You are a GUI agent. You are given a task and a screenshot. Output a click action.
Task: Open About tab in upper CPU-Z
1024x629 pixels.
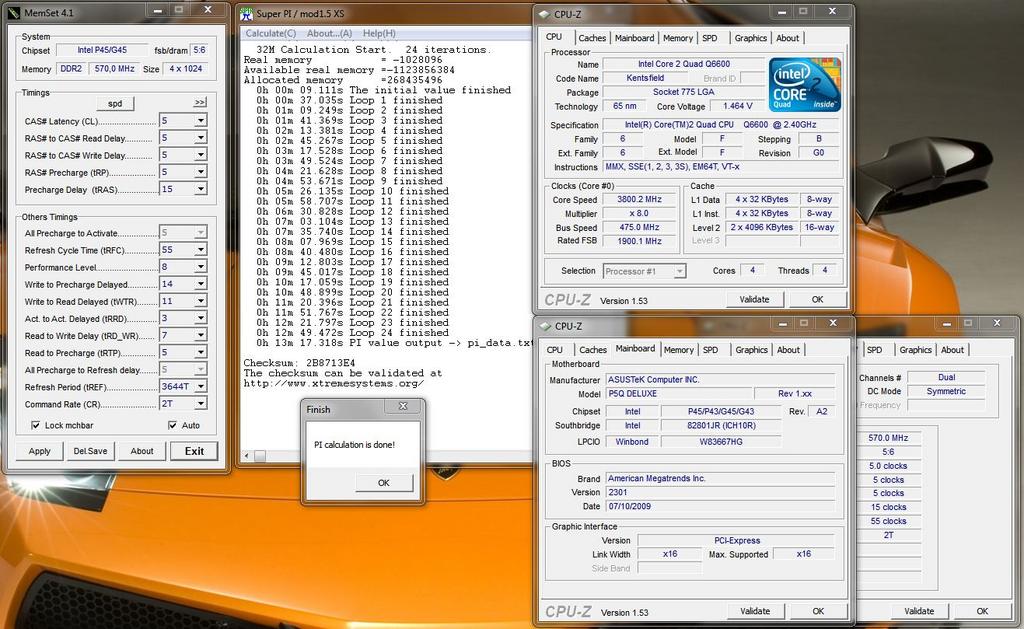788,38
